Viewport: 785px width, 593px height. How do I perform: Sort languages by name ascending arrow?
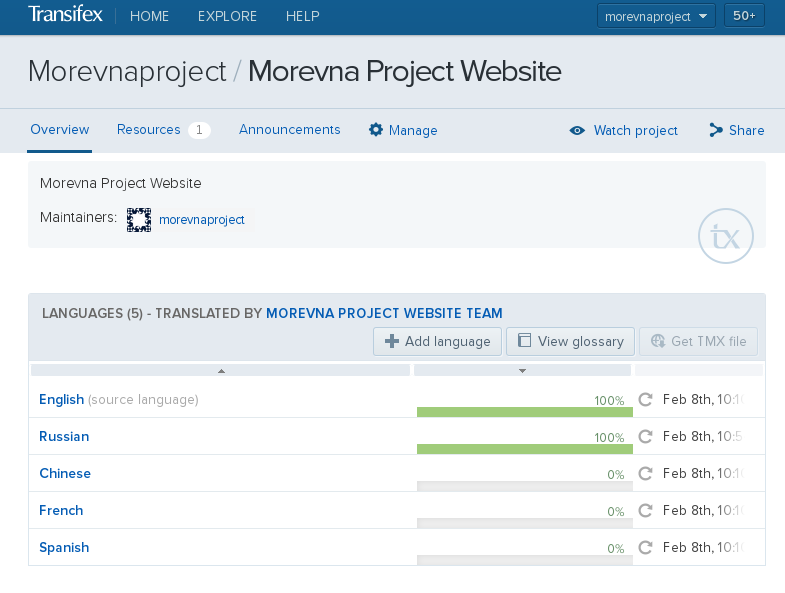click(221, 371)
